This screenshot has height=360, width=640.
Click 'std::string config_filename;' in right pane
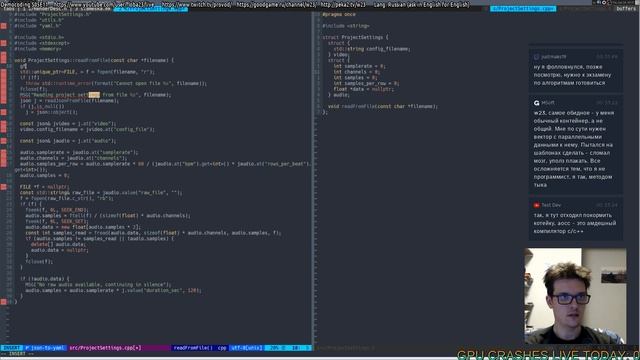point(372,49)
